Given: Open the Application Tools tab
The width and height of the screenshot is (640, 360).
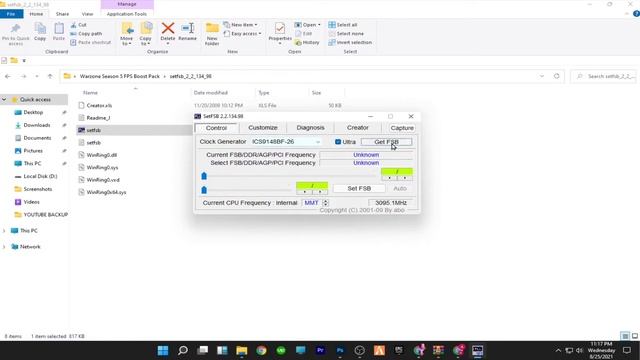Looking at the screenshot, I should point(127,14).
